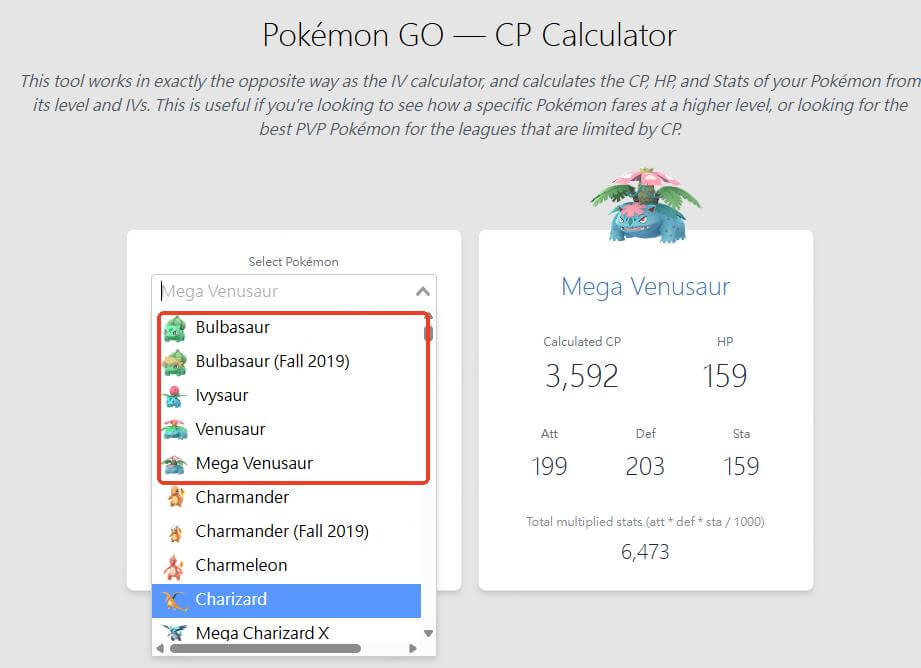Choose Charmander (Fall 2019) option
Image resolution: width=921 pixels, height=668 pixels.
tap(282, 531)
